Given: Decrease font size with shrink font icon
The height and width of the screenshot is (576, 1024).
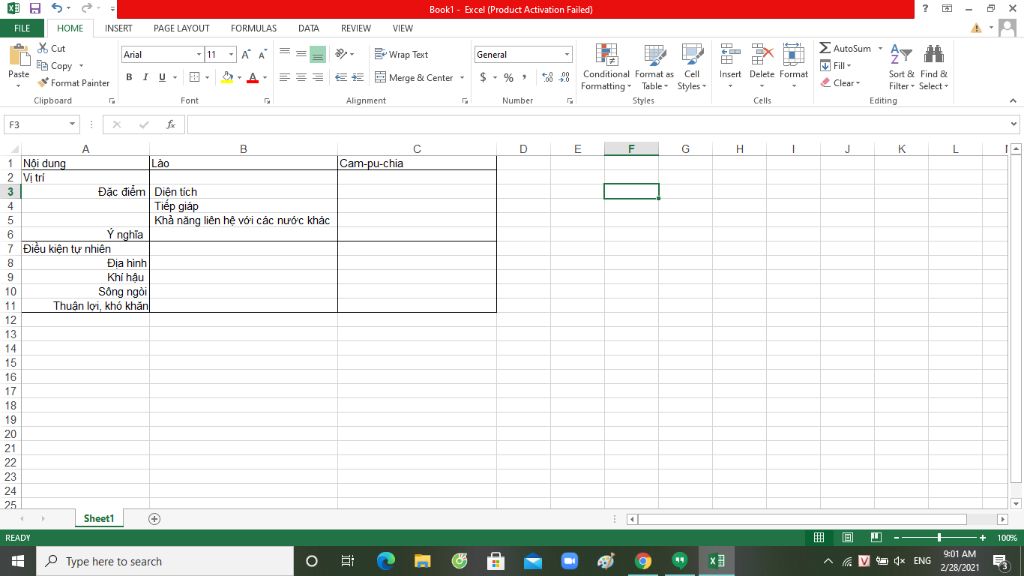Looking at the screenshot, I should tap(262, 55).
